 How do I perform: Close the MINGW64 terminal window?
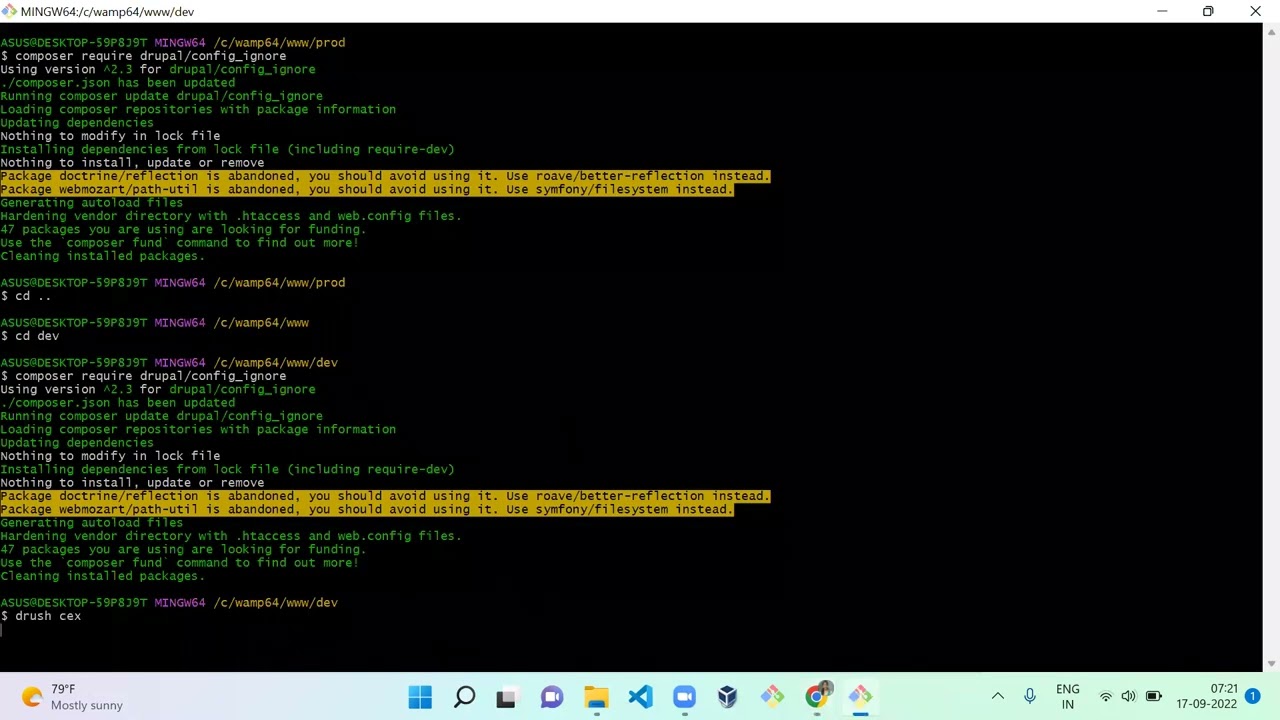point(1256,11)
